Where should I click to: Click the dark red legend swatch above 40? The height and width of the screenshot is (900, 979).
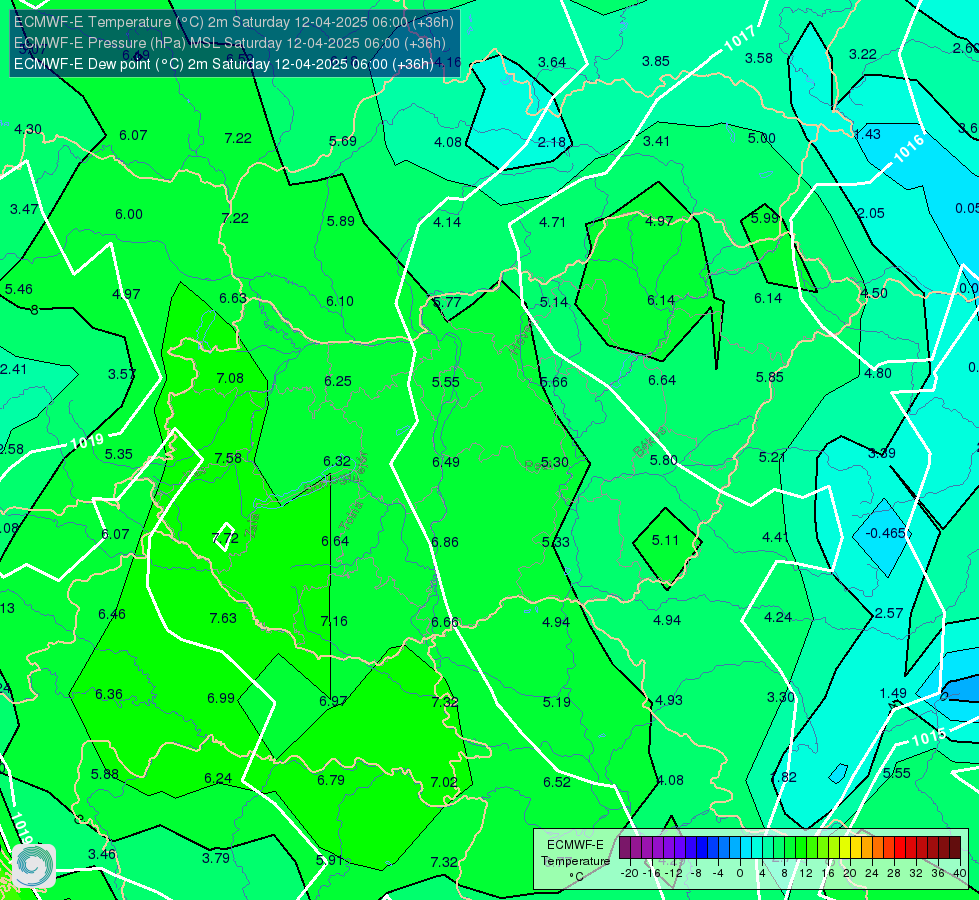click(x=955, y=848)
